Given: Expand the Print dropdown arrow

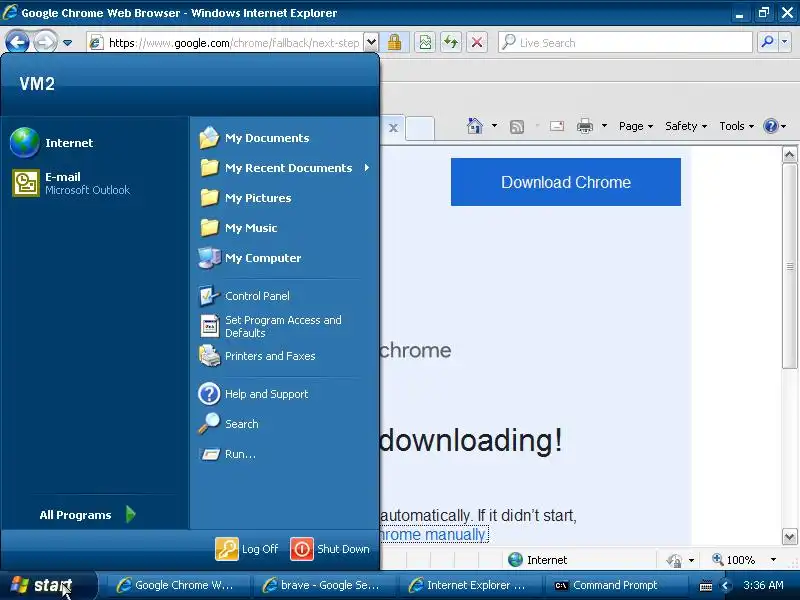Looking at the screenshot, I should tap(604, 126).
